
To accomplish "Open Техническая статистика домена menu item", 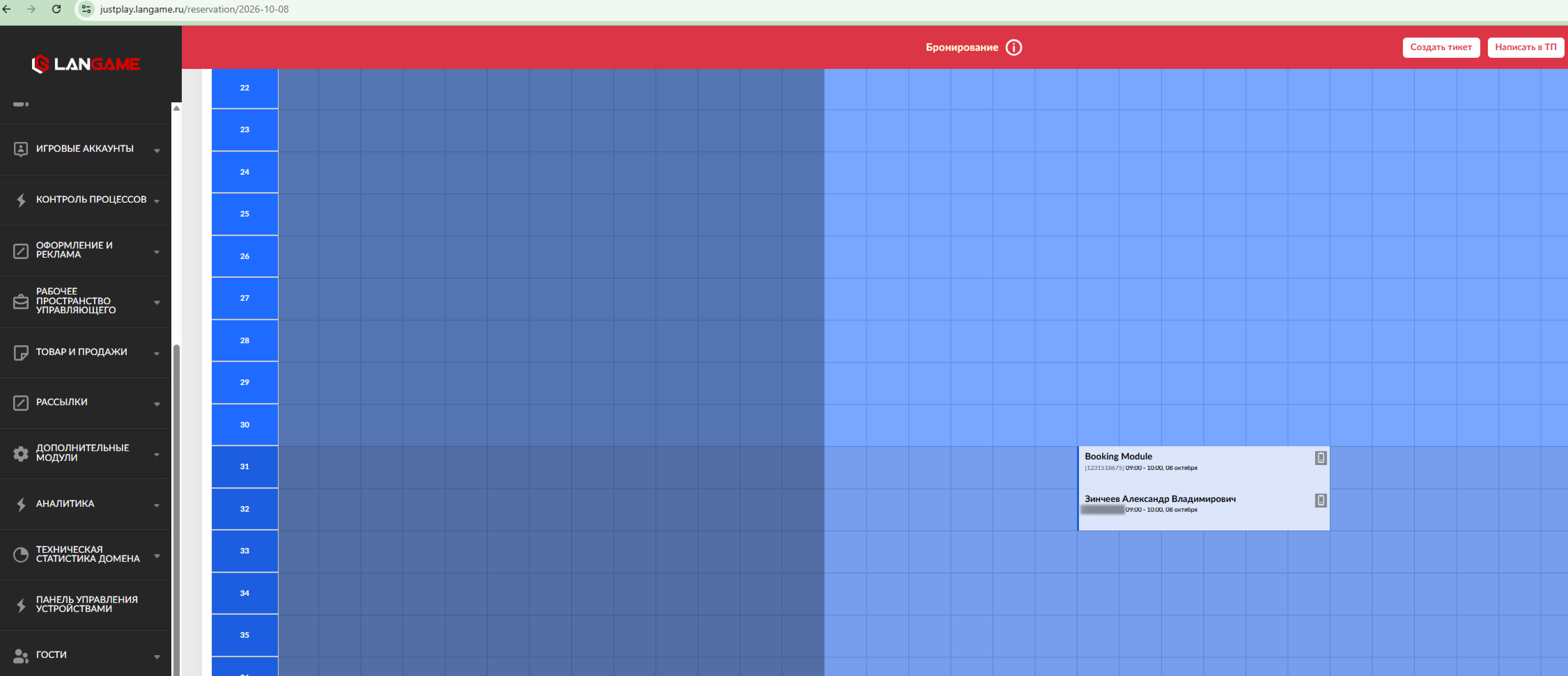I will pos(85,554).
